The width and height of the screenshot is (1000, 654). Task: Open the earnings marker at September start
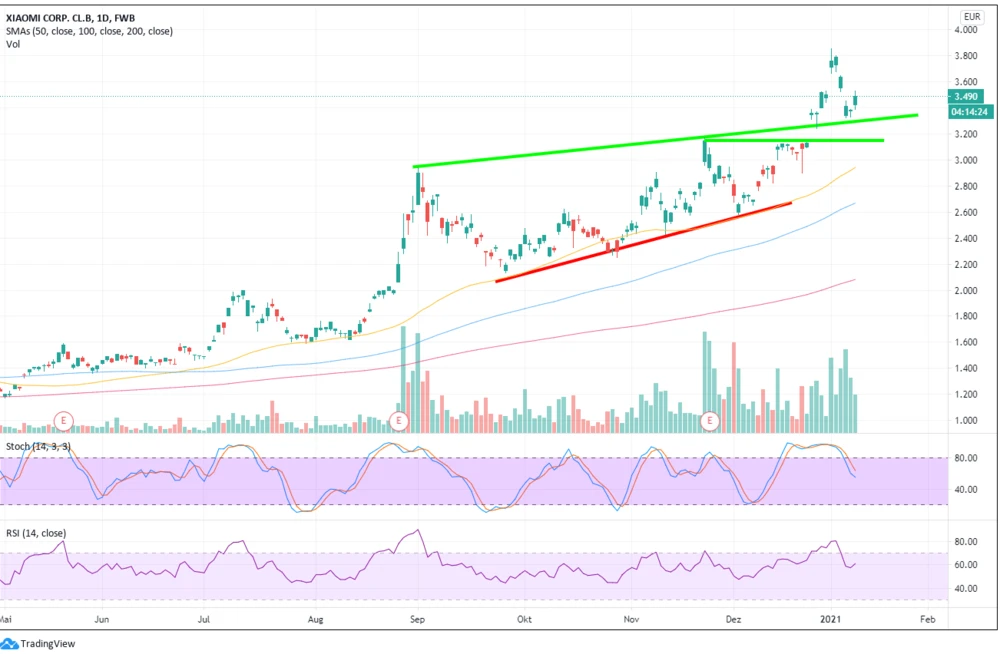coord(399,418)
